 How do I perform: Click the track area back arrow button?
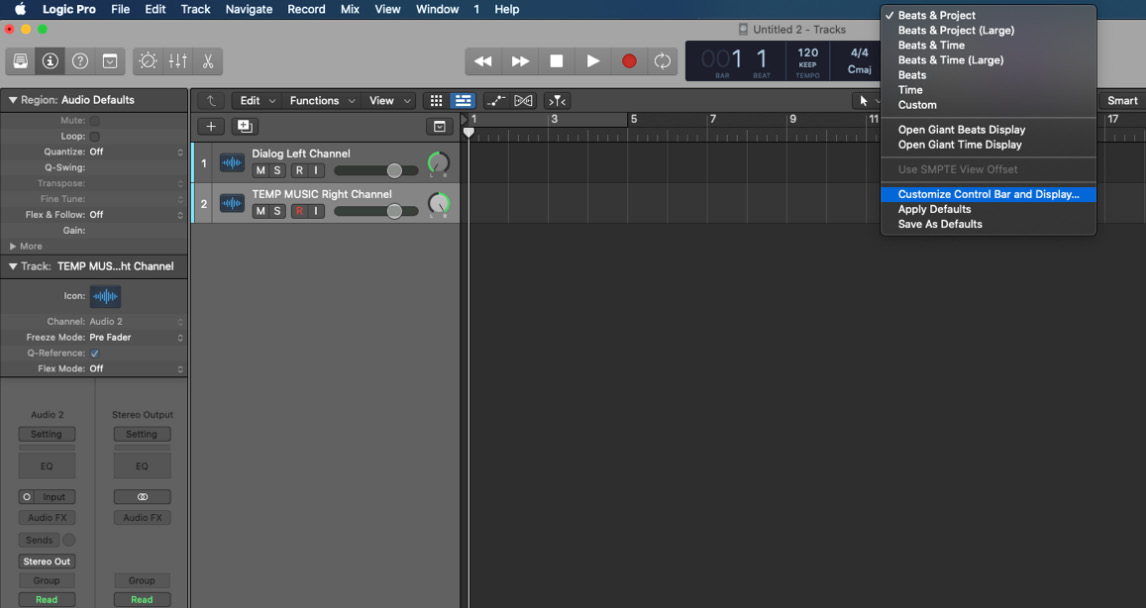[x=210, y=101]
